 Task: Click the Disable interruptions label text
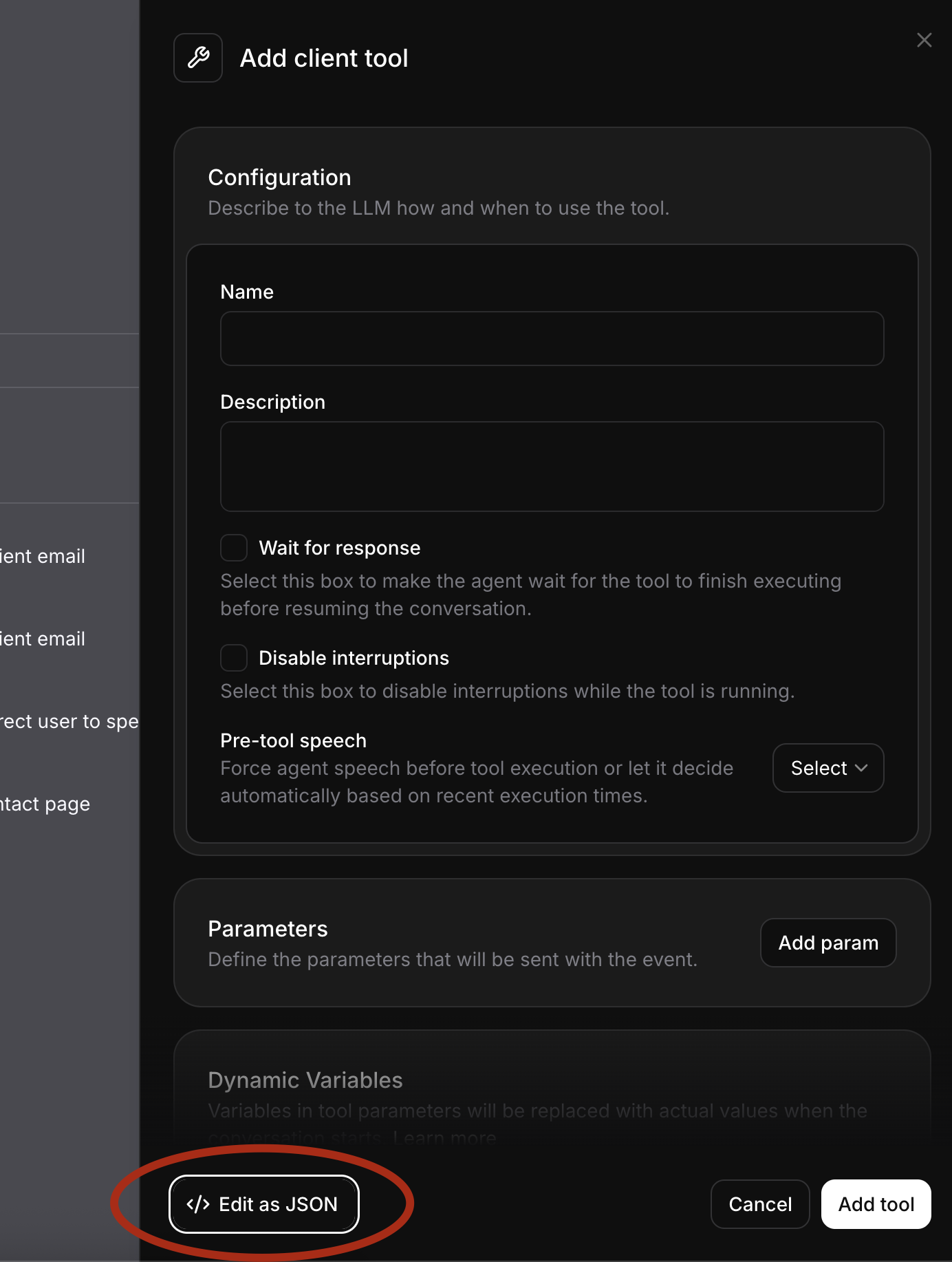tap(354, 658)
